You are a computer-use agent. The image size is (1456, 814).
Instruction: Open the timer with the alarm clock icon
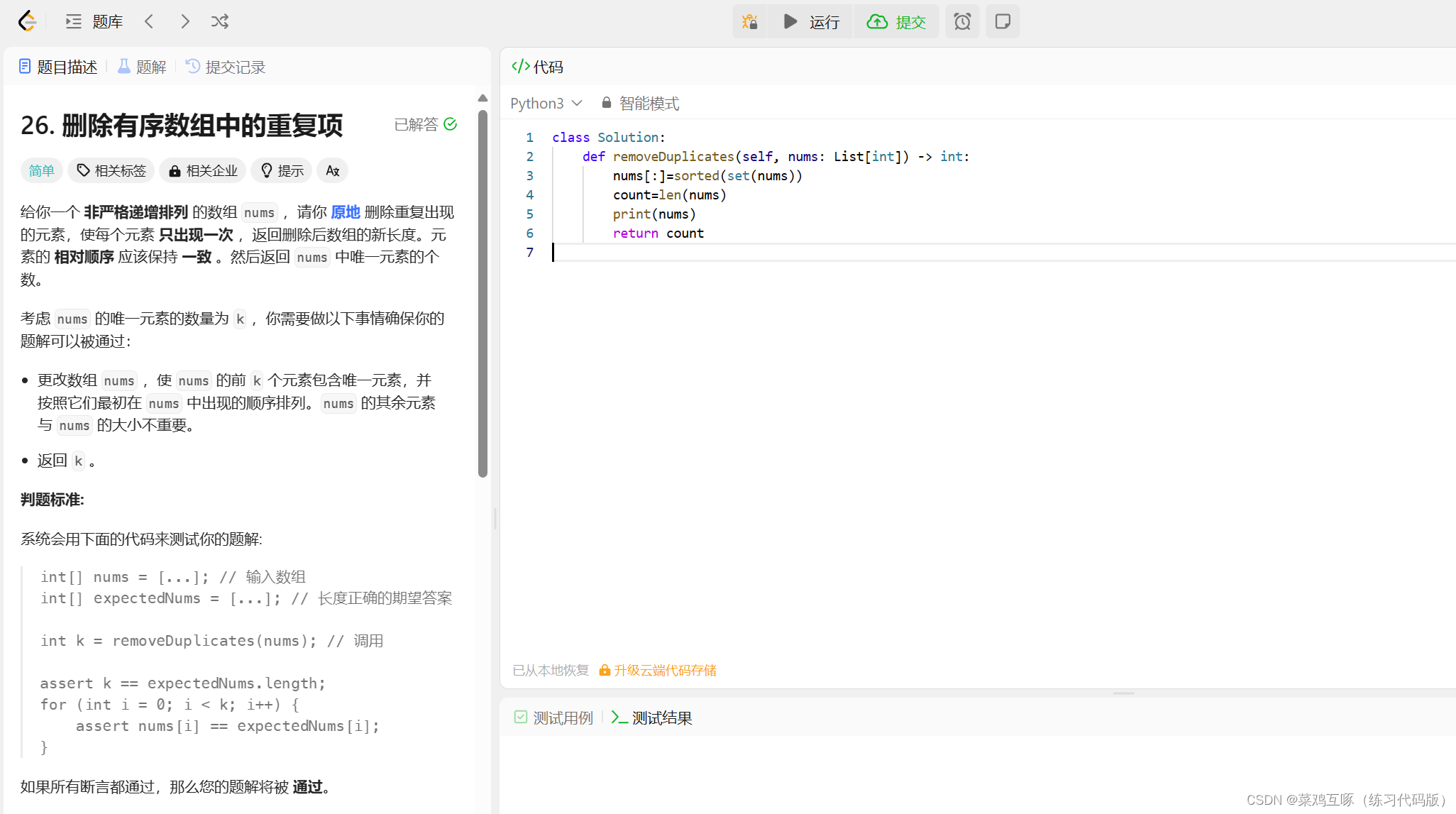coord(962,21)
